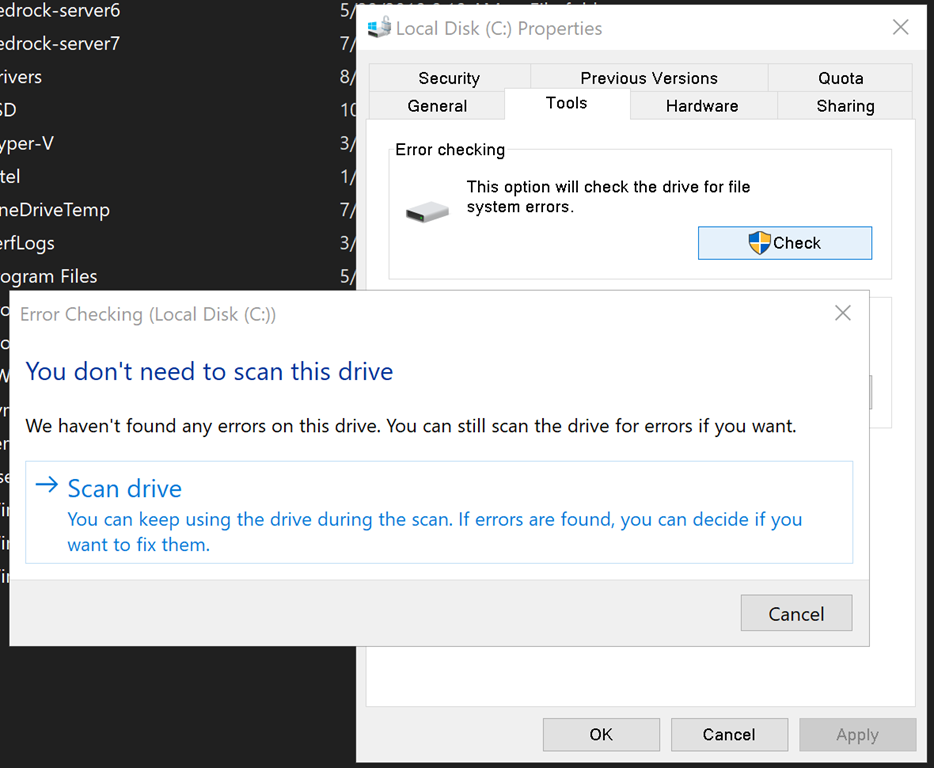Select the bedrock-server6 folder in file list
934x768 pixels.
[60, 10]
